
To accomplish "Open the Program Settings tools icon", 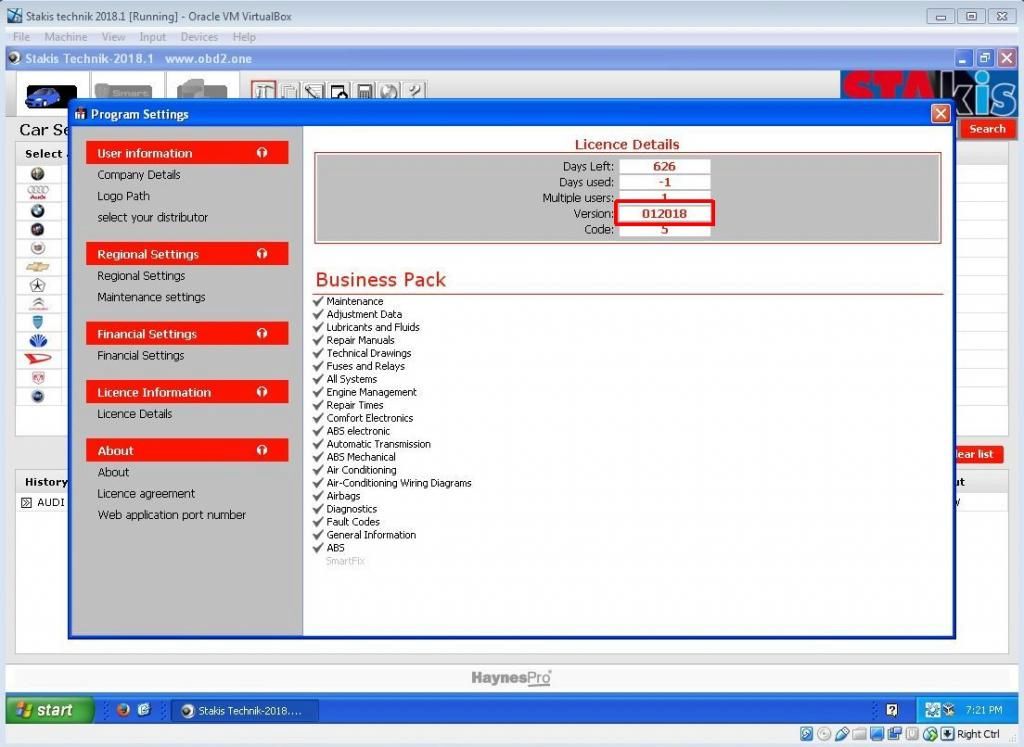I will [x=262, y=91].
